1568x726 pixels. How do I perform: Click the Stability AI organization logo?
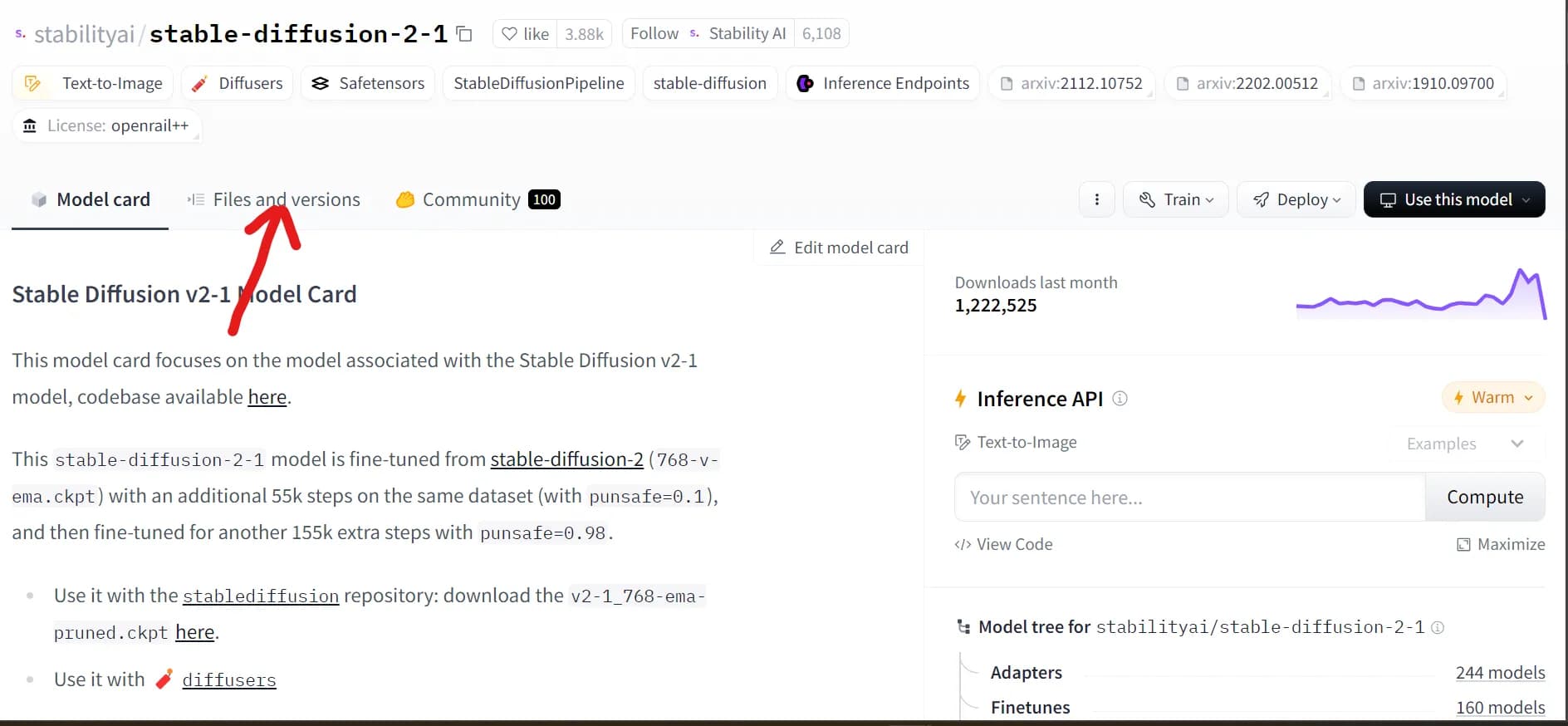(694, 34)
